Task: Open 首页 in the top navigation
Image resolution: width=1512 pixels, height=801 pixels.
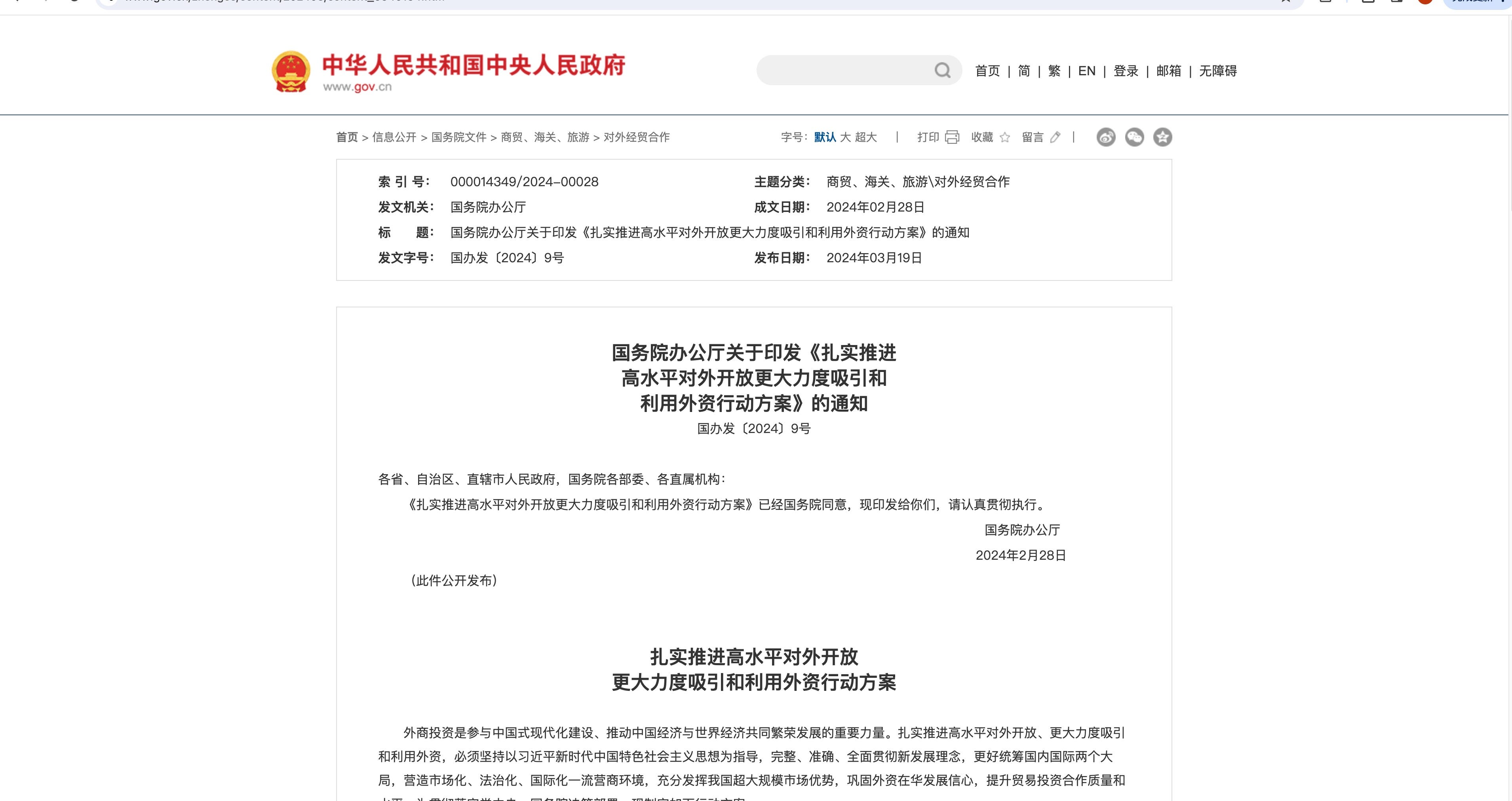Action: [987, 71]
